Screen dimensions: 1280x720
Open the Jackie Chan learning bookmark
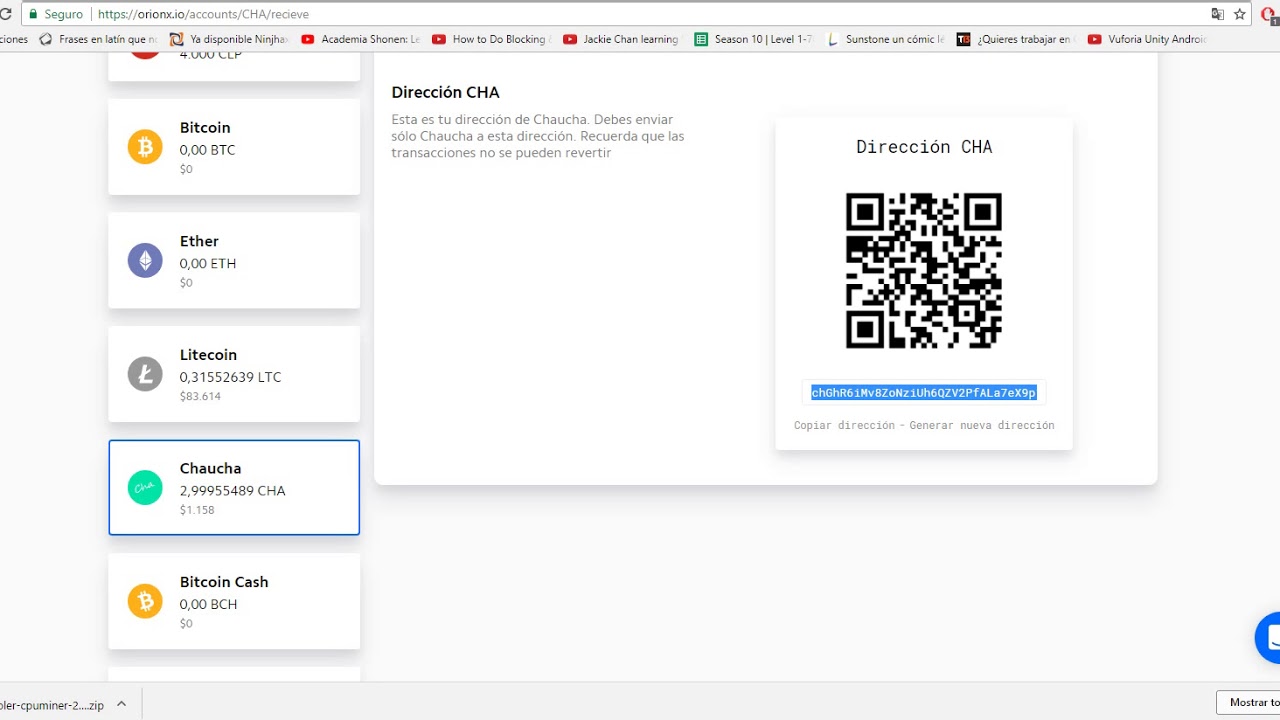pos(621,39)
